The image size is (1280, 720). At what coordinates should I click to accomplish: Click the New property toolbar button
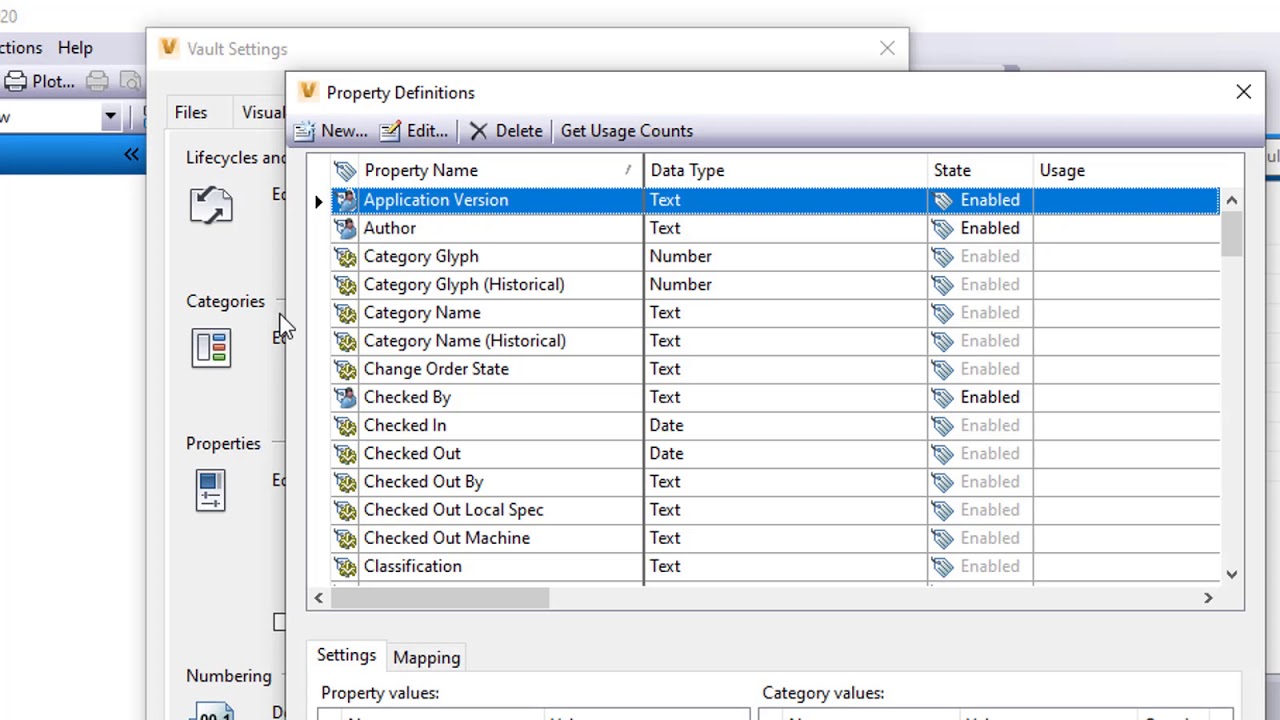tap(331, 131)
